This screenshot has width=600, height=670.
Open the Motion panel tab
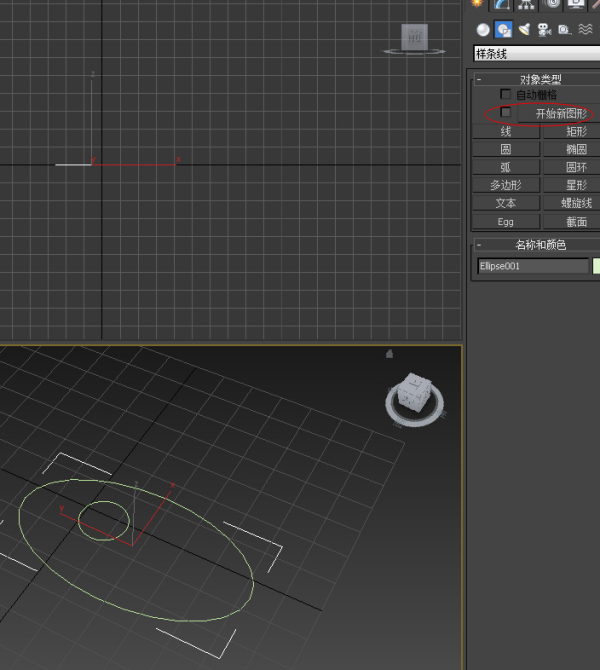point(552,4)
